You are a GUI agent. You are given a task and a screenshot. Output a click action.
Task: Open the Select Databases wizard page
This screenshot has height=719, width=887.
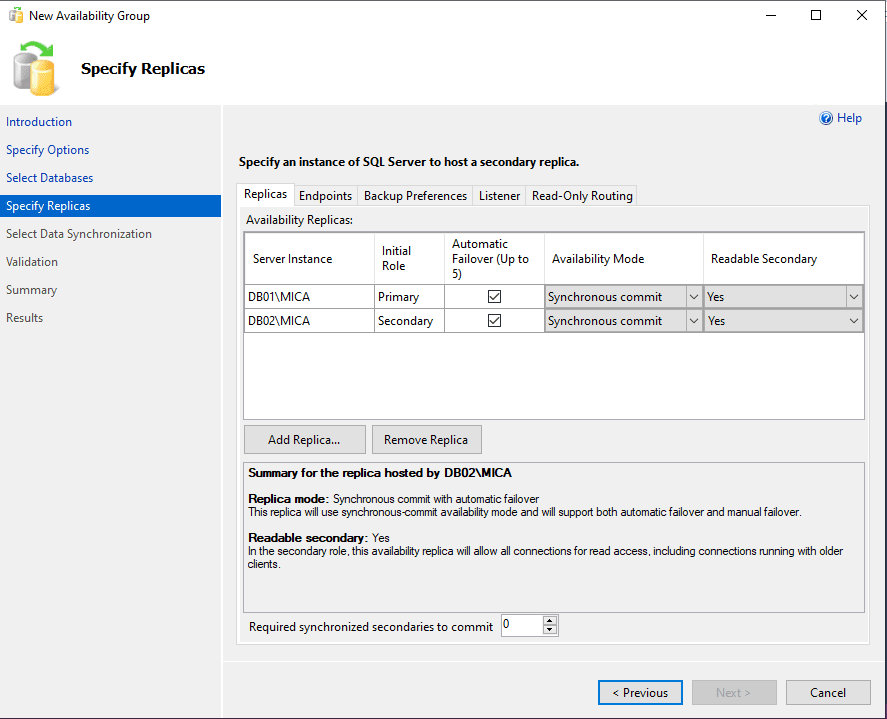49,178
